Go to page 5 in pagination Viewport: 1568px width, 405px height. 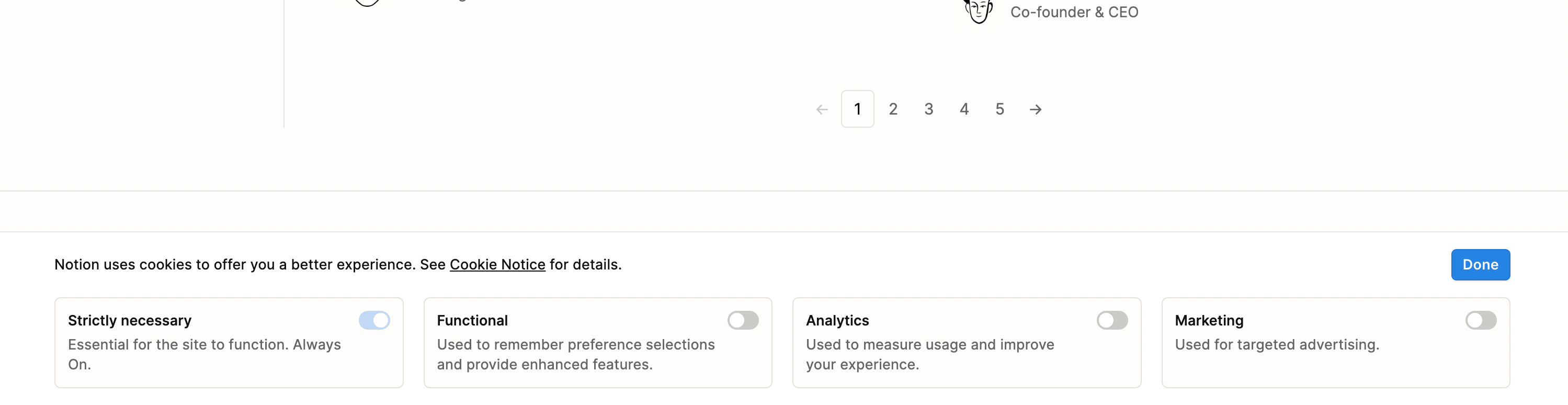click(x=999, y=109)
